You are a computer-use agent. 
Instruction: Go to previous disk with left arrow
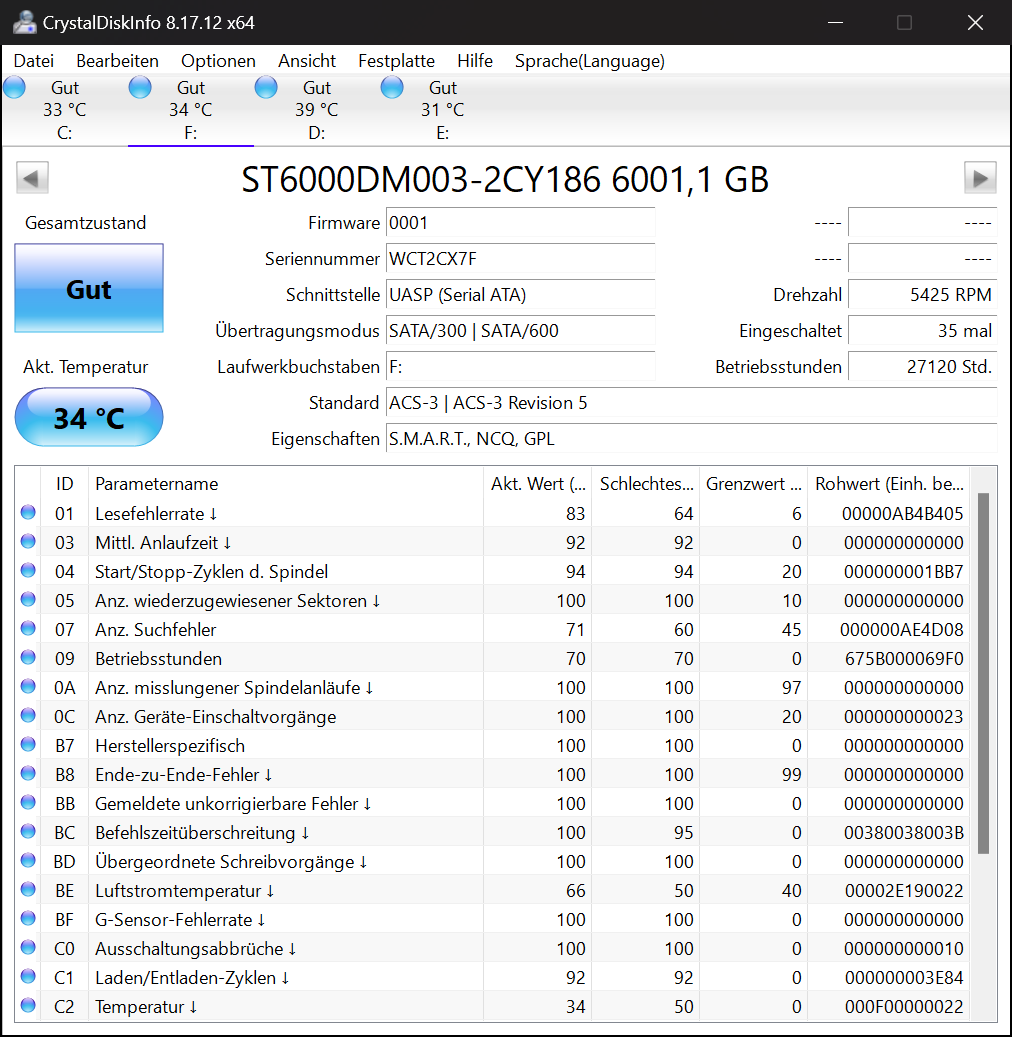(32, 177)
